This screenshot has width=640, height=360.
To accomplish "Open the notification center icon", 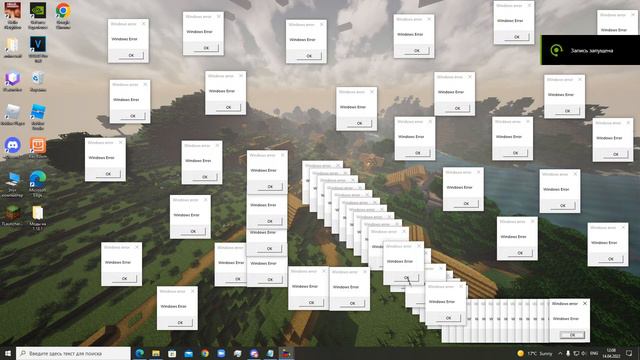I will coord(629,353).
